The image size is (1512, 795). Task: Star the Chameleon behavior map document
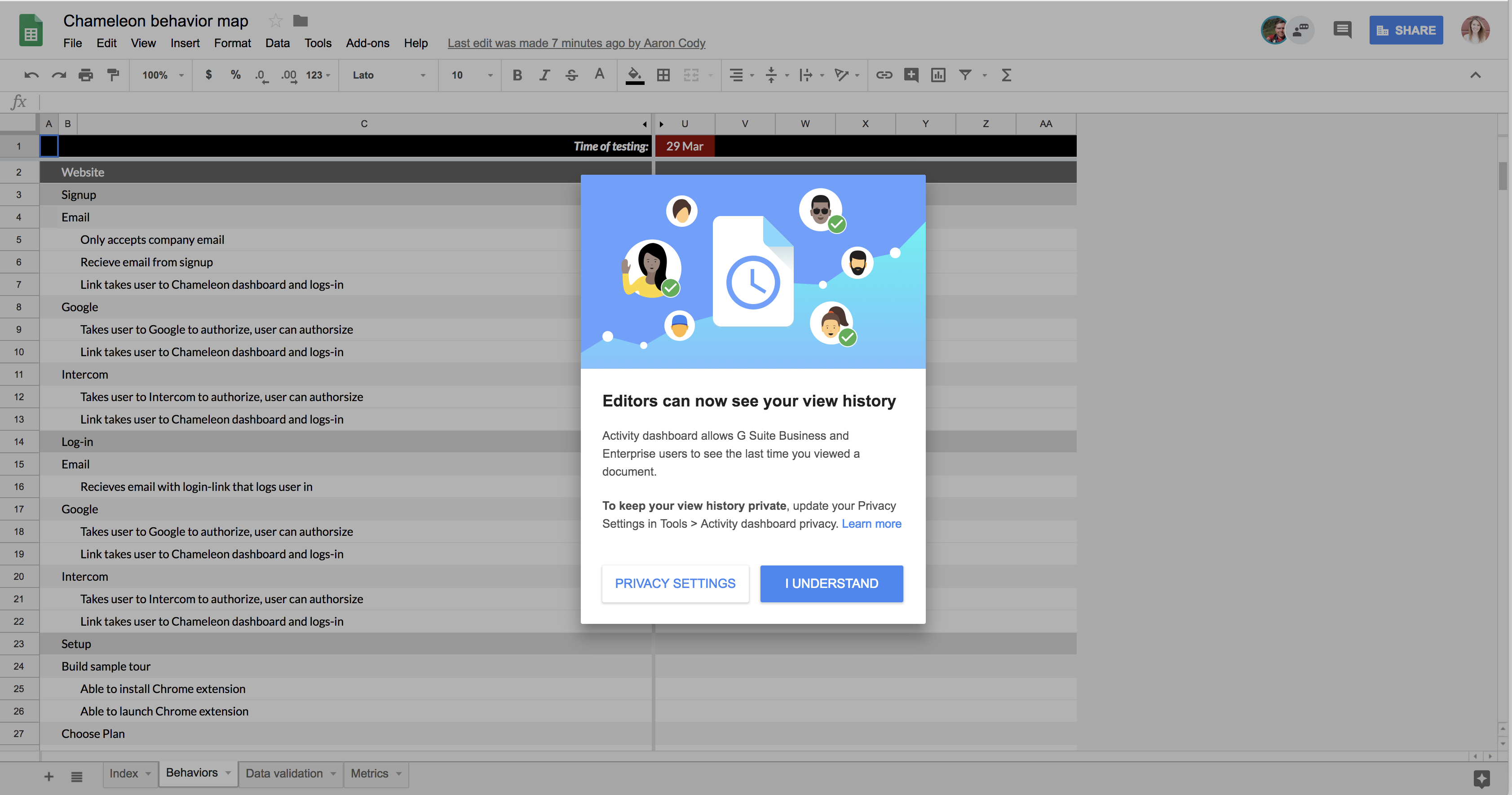(x=275, y=21)
